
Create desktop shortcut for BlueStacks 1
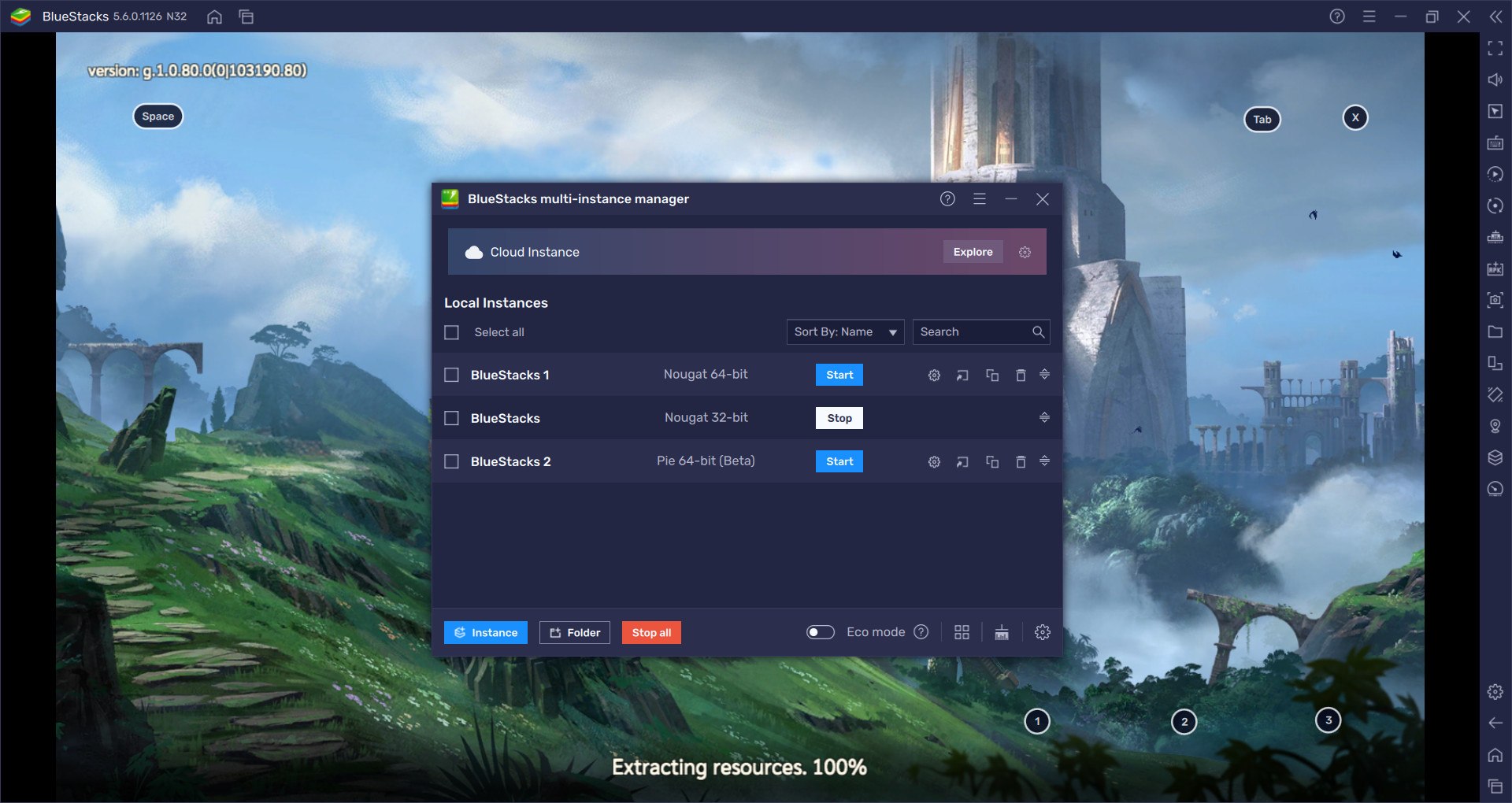click(962, 376)
